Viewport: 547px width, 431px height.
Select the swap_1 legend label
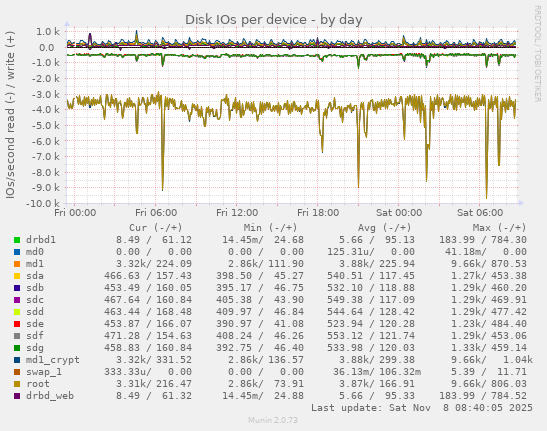[44, 372]
